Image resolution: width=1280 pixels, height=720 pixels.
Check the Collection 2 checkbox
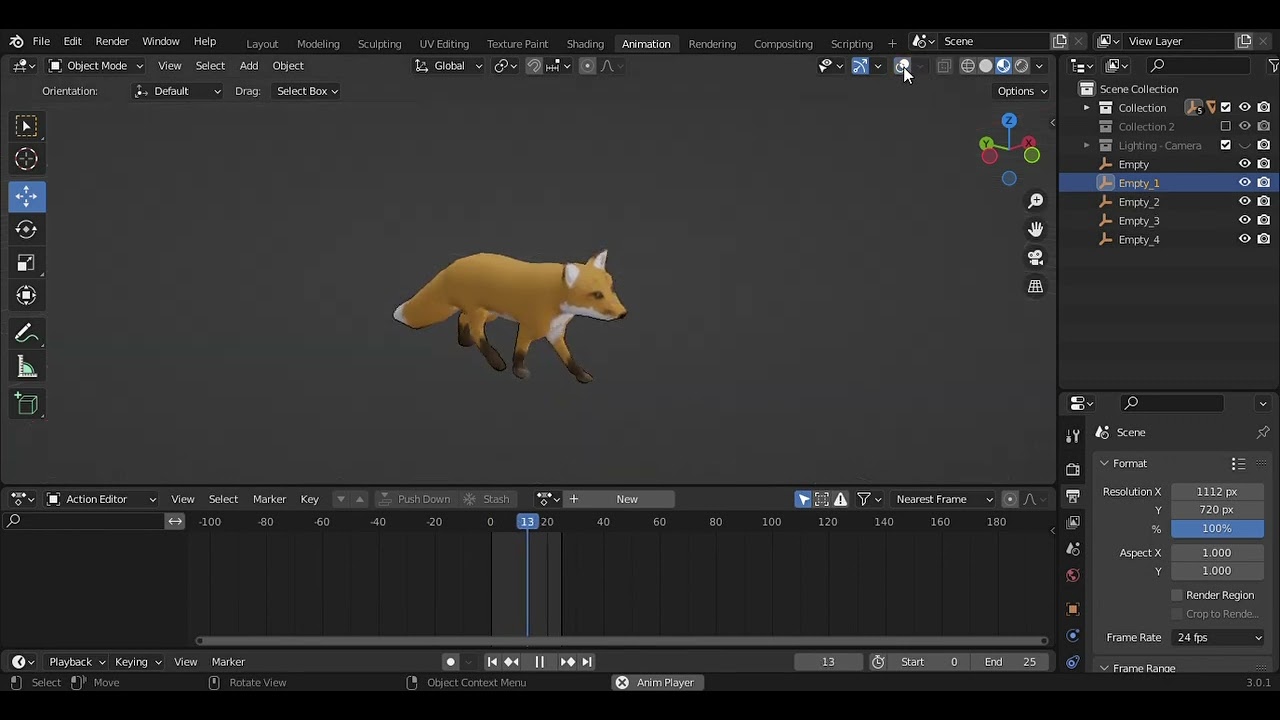tap(1226, 127)
